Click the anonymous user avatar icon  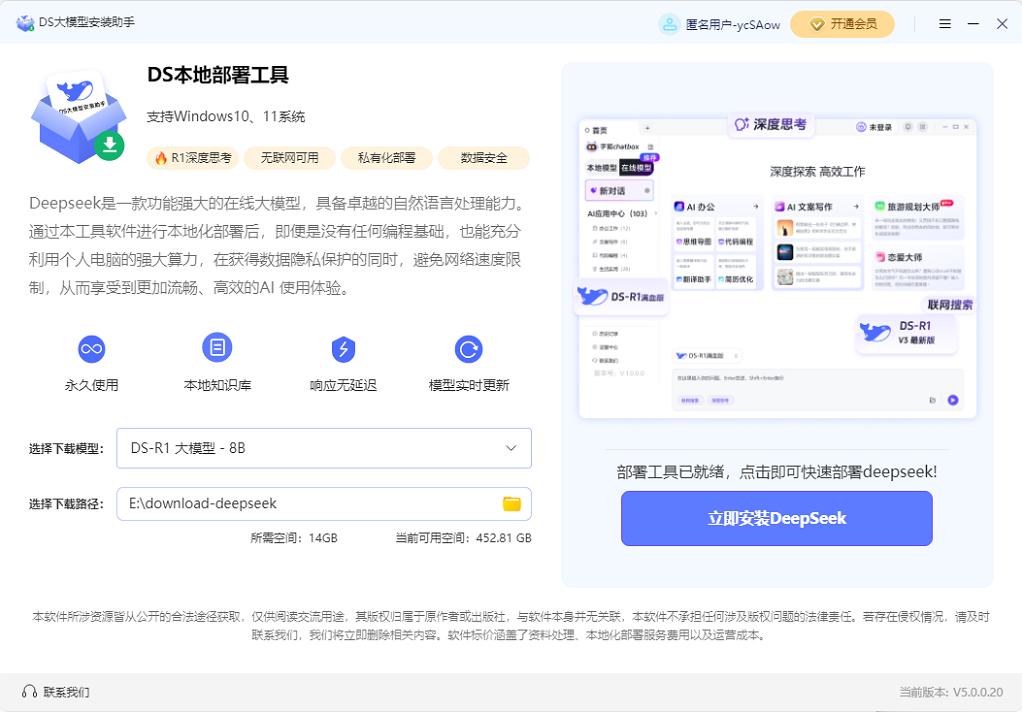669,24
